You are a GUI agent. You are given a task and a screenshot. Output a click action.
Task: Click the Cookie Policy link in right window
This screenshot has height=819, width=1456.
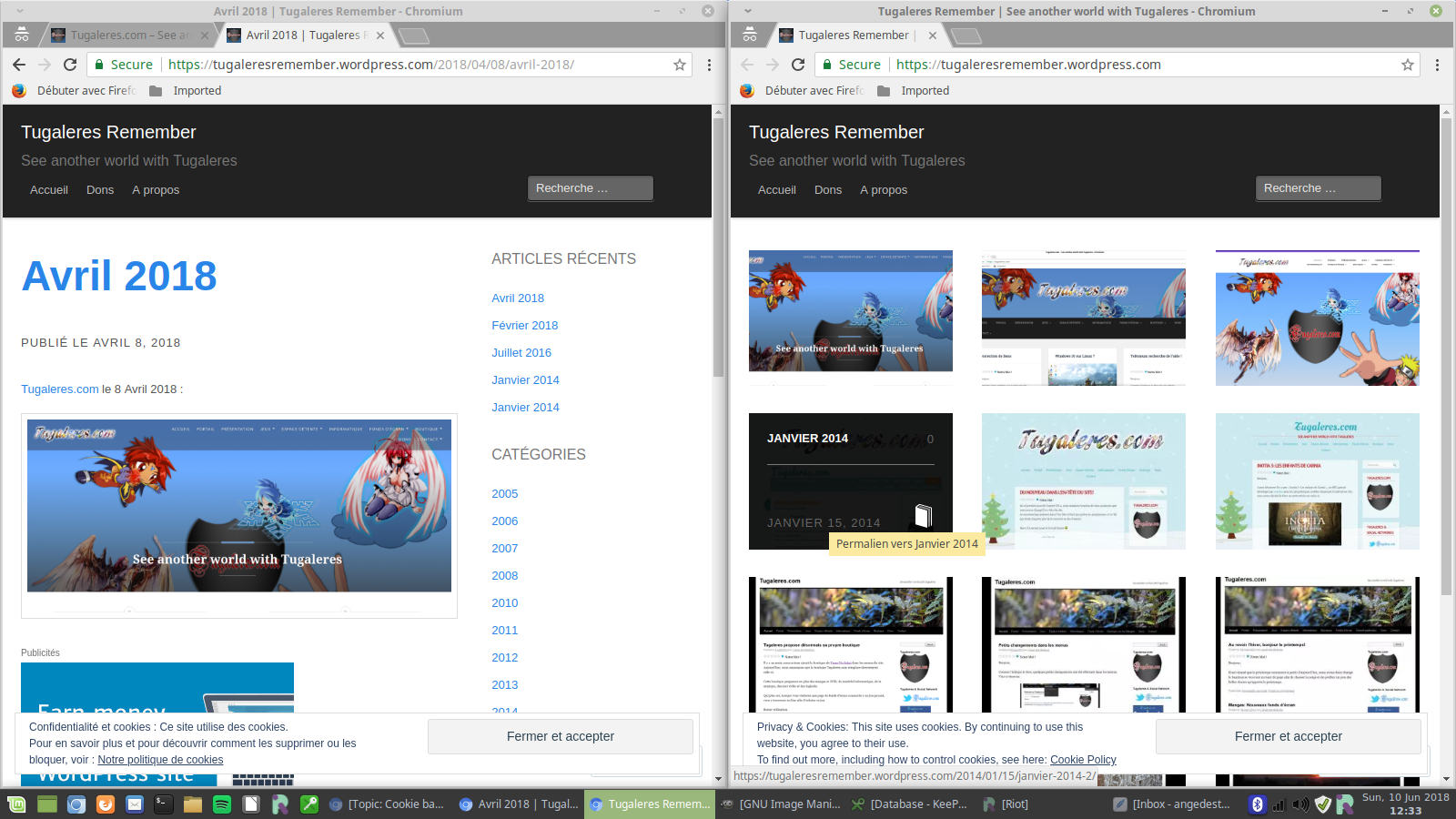point(1082,760)
